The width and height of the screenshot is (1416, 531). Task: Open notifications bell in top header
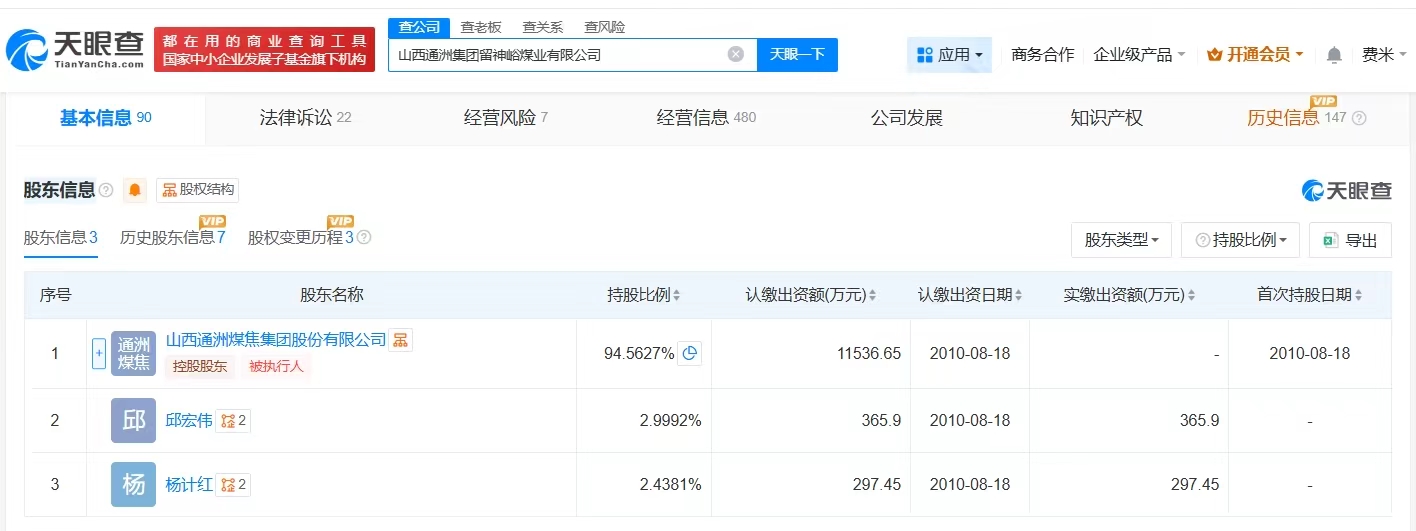pyautogui.click(x=1334, y=55)
